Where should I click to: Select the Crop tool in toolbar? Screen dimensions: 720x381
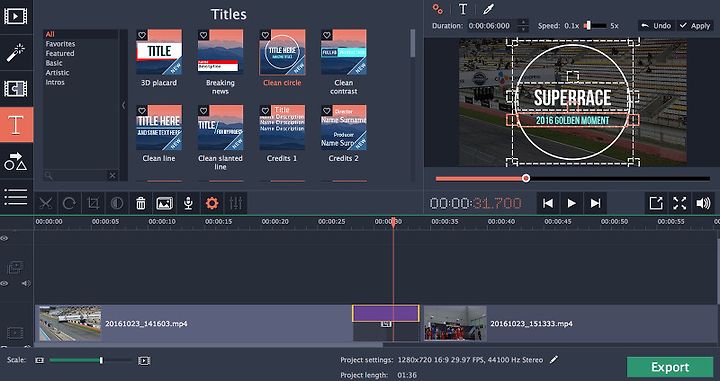coord(93,203)
